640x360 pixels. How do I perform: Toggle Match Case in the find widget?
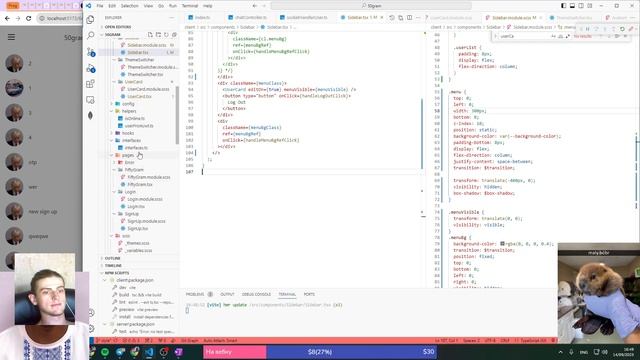[x=553, y=36]
